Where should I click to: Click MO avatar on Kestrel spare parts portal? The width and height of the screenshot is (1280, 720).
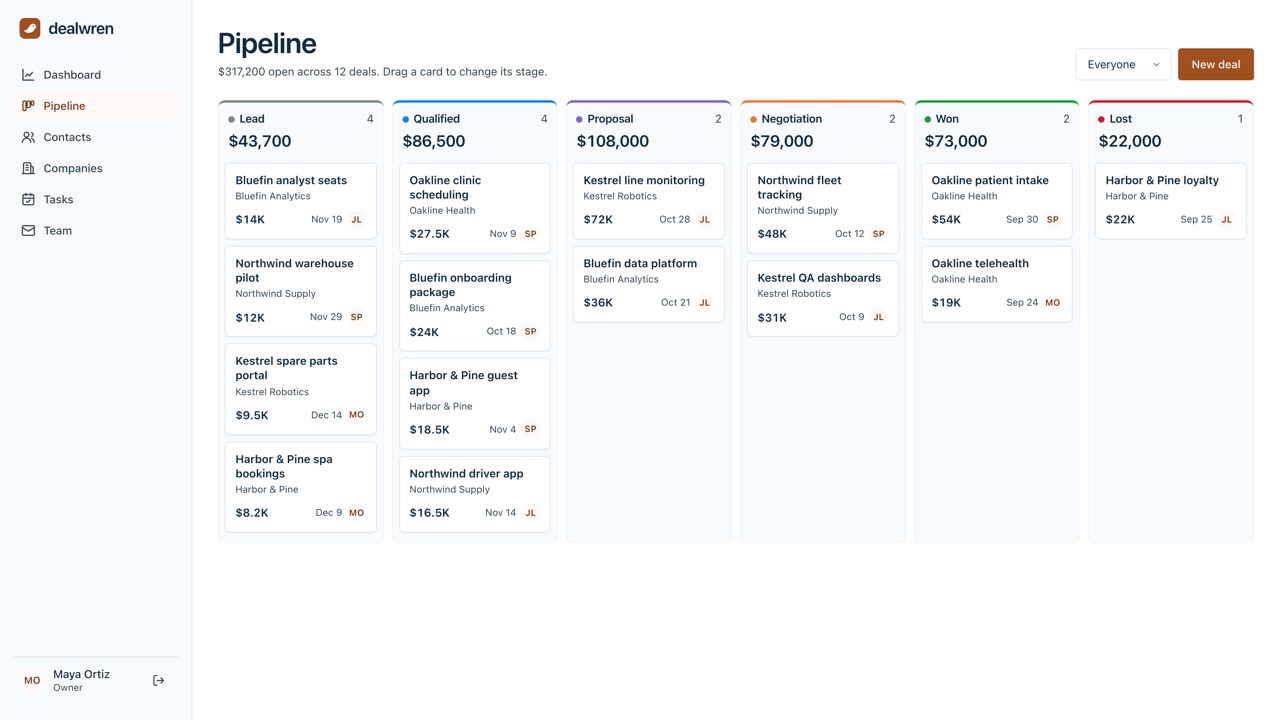(x=356, y=415)
